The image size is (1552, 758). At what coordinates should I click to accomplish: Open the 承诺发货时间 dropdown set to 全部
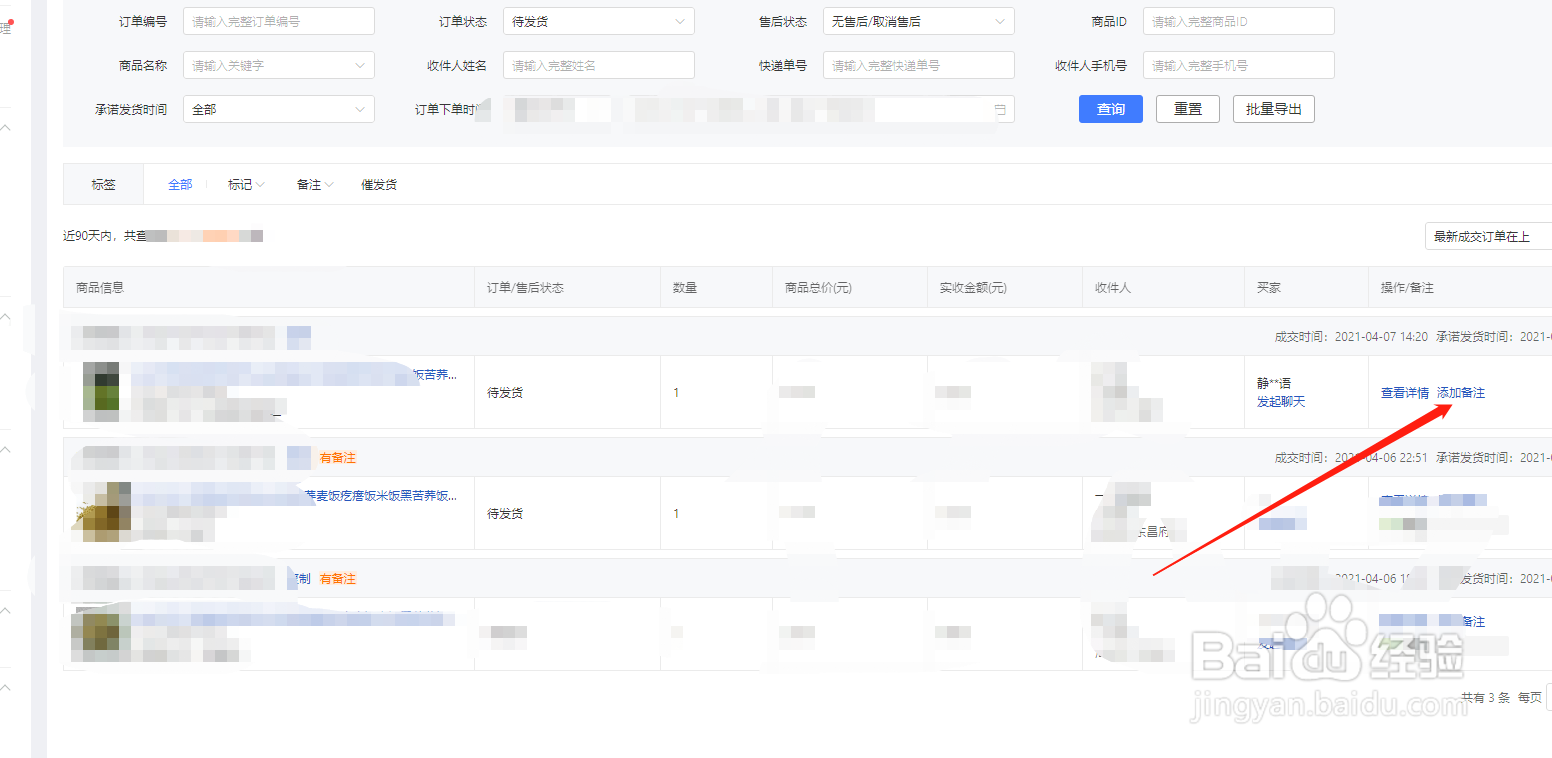pos(278,109)
